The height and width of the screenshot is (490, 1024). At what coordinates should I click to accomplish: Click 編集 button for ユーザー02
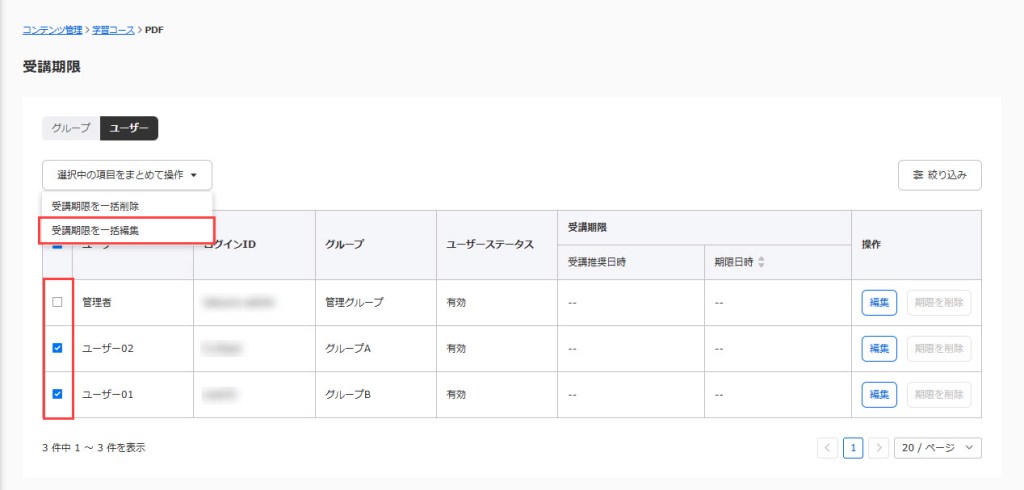click(879, 348)
